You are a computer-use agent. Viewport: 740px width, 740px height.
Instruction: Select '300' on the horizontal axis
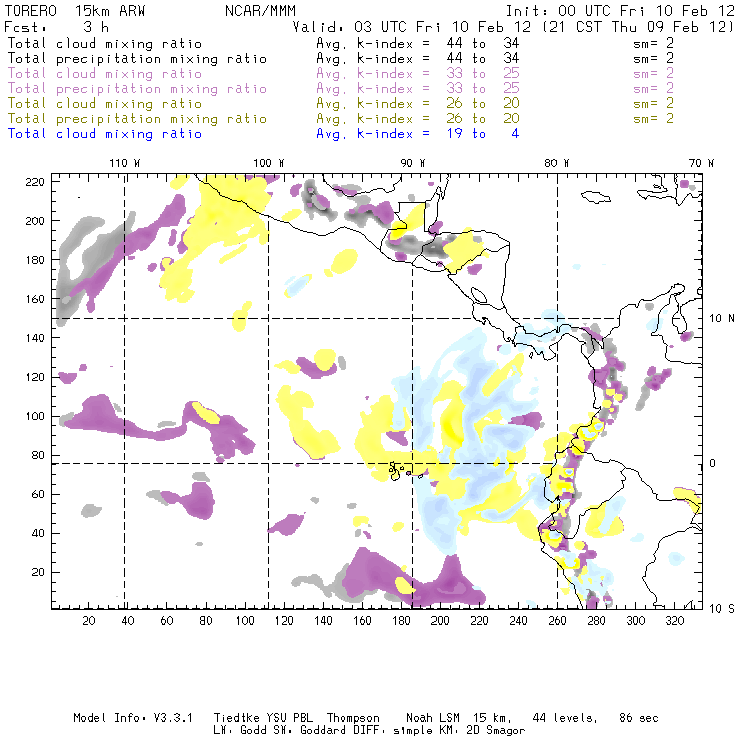[x=636, y=621]
